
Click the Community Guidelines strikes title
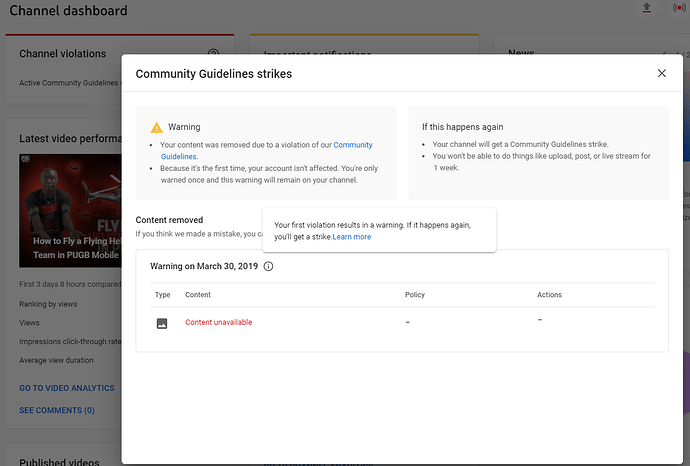click(x=214, y=74)
